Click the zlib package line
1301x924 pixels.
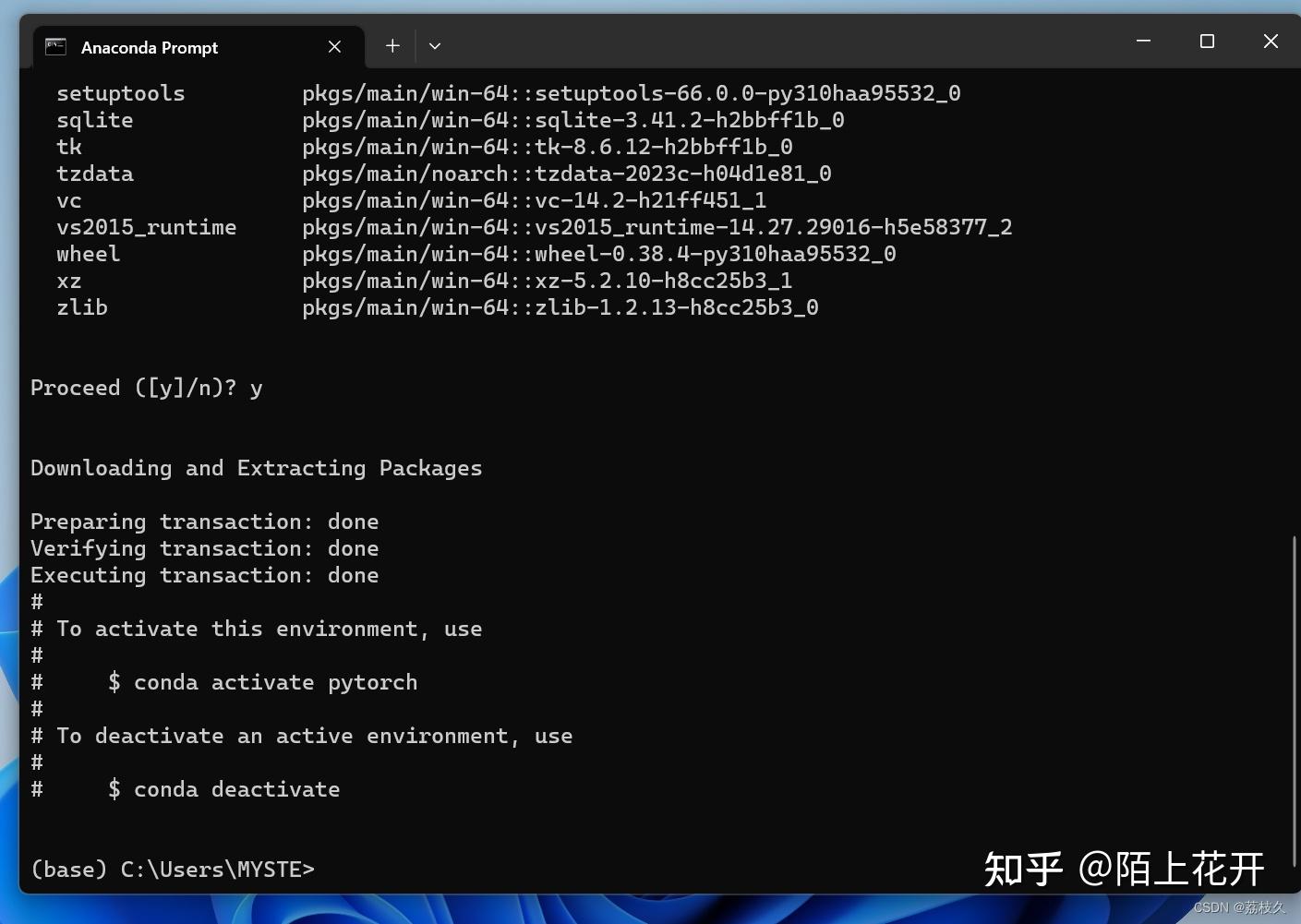pos(82,307)
